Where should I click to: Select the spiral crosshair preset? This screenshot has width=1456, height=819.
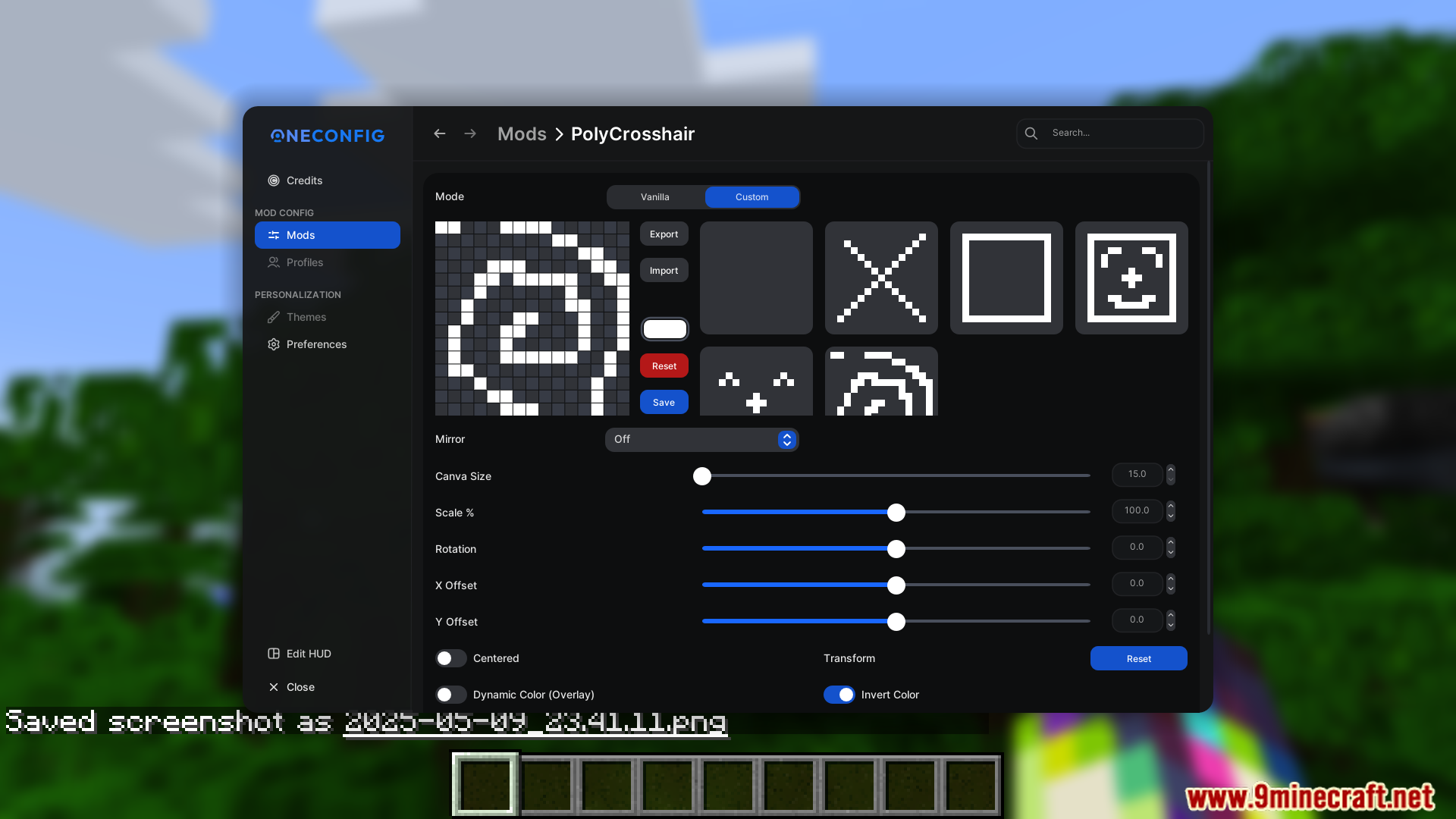pos(881,381)
